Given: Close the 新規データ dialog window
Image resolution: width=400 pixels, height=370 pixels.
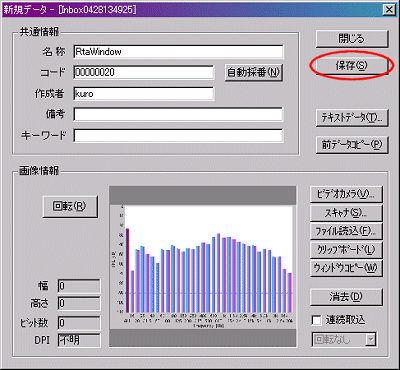Looking at the screenshot, I should 389,10.
